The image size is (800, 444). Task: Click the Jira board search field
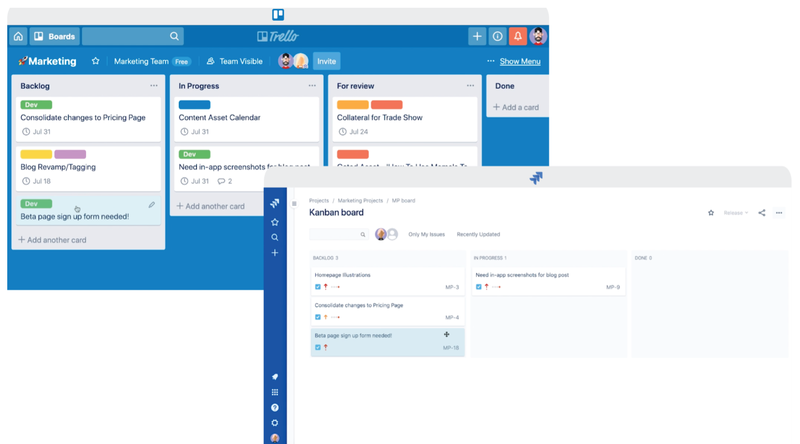click(338, 234)
